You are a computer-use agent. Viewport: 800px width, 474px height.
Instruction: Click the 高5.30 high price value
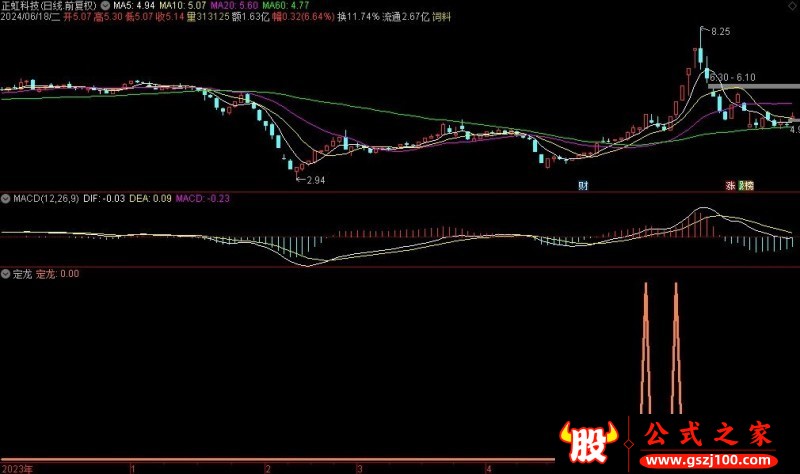click(108, 17)
